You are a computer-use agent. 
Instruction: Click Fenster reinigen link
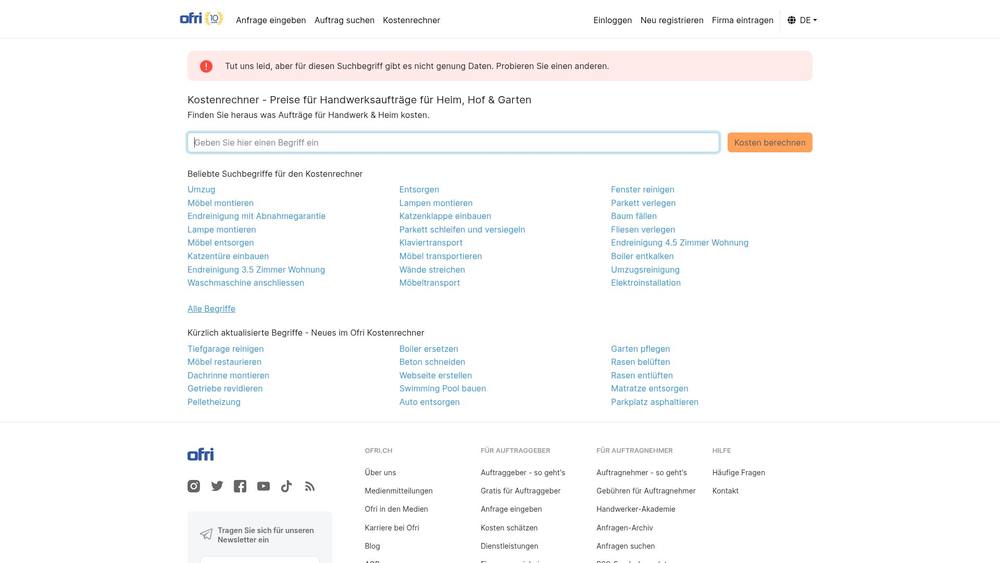(x=642, y=189)
